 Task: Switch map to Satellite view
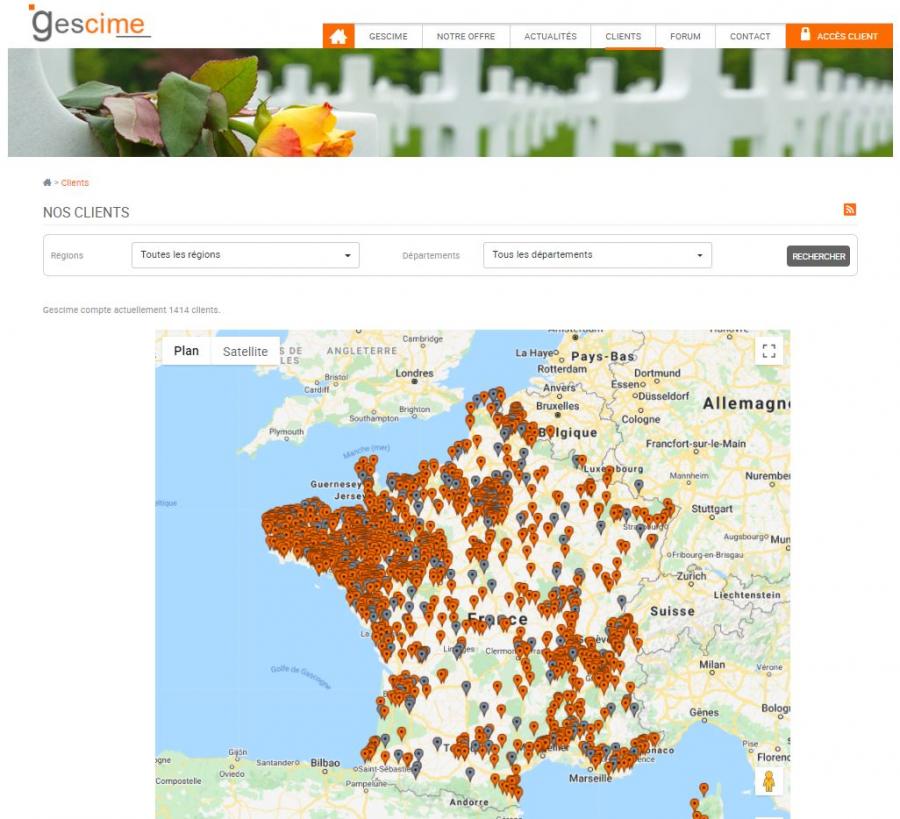click(x=245, y=351)
